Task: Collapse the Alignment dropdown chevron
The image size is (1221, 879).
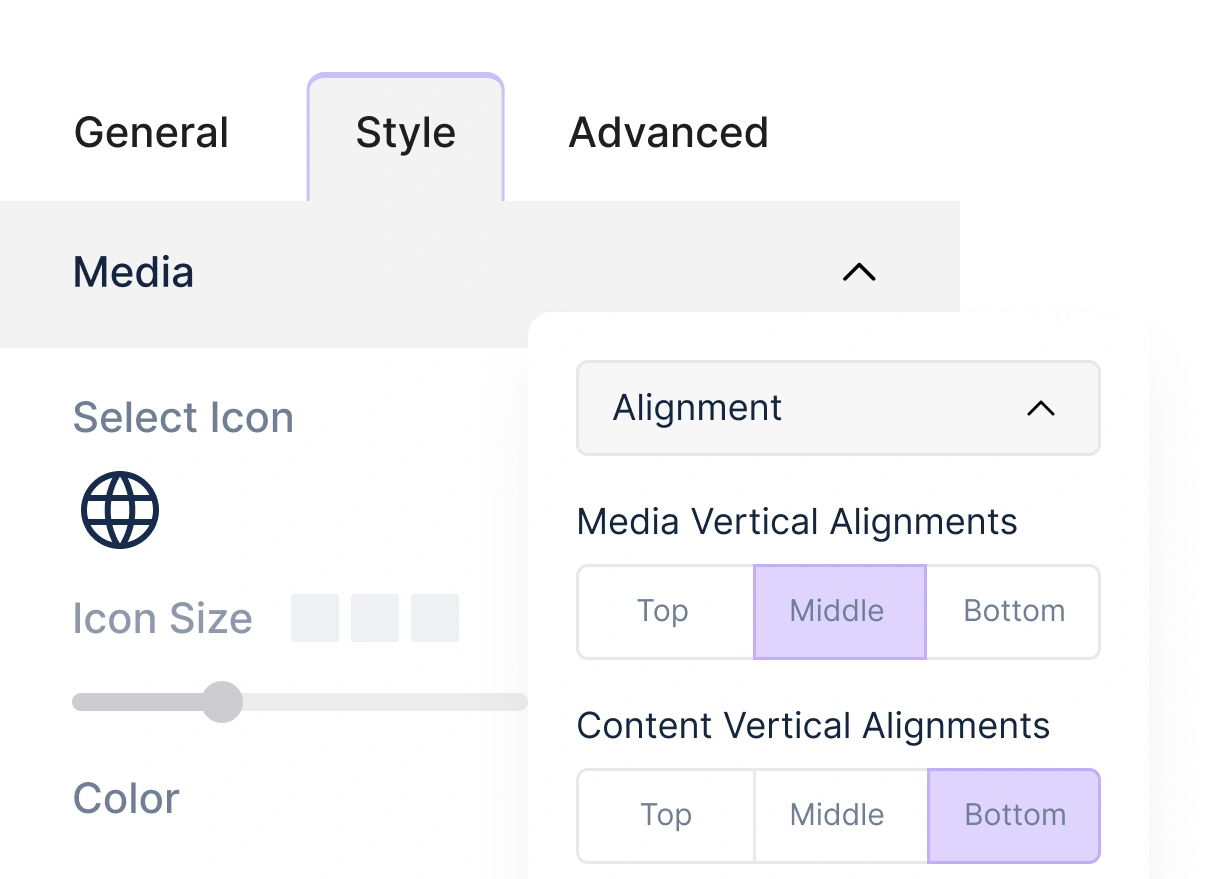Action: (x=1041, y=408)
